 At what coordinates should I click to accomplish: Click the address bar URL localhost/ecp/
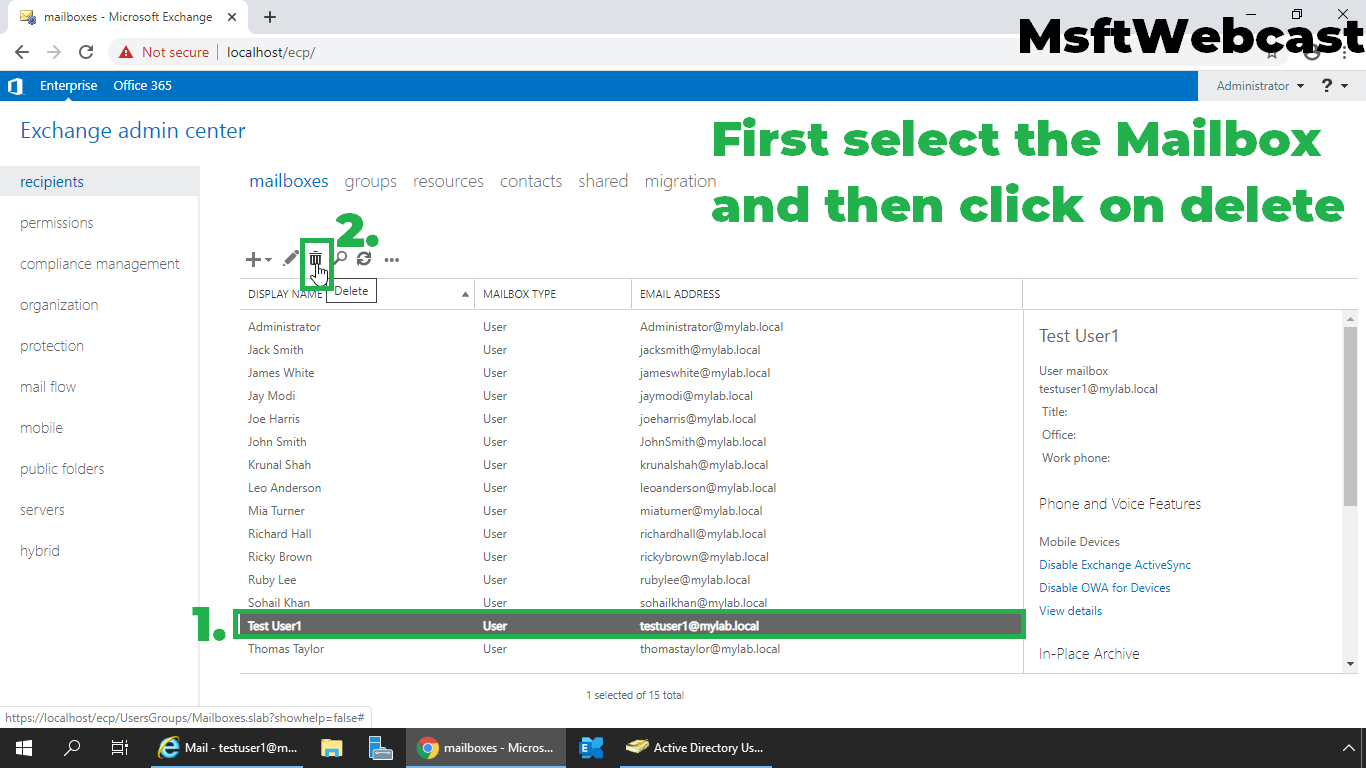pyautogui.click(x=271, y=52)
